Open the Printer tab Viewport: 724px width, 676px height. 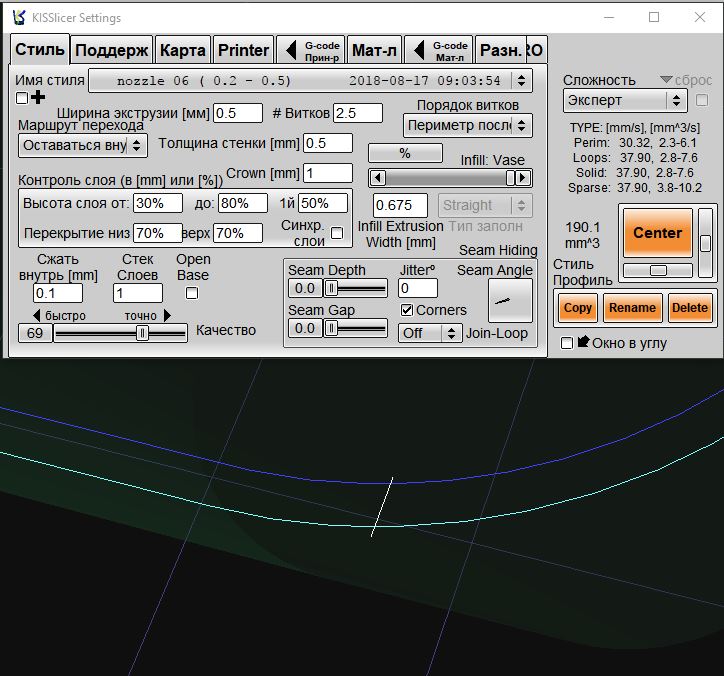pos(243,50)
